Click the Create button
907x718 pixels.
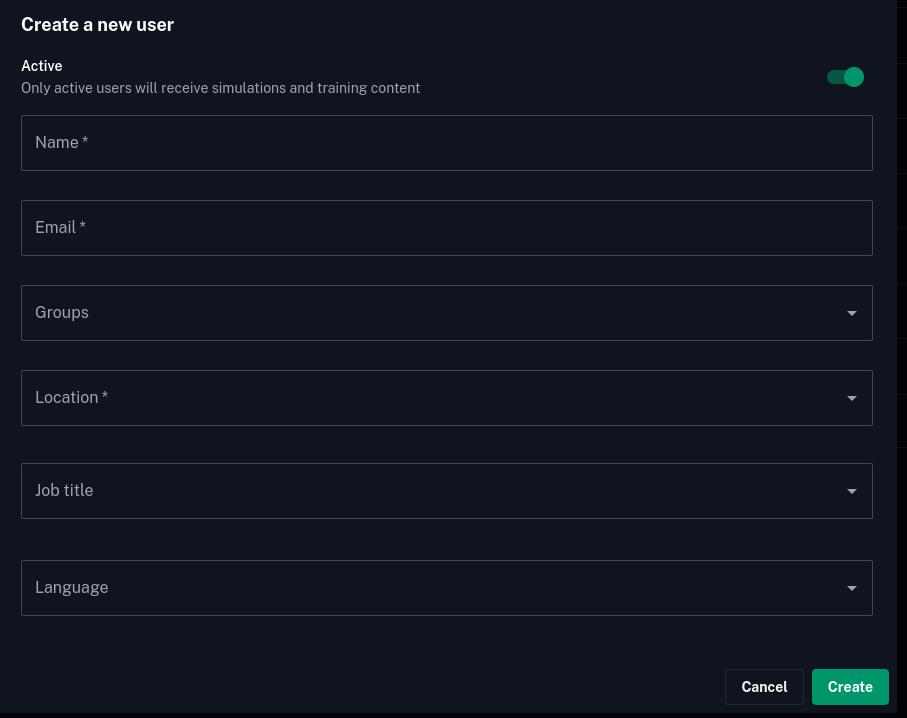click(850, 687)
